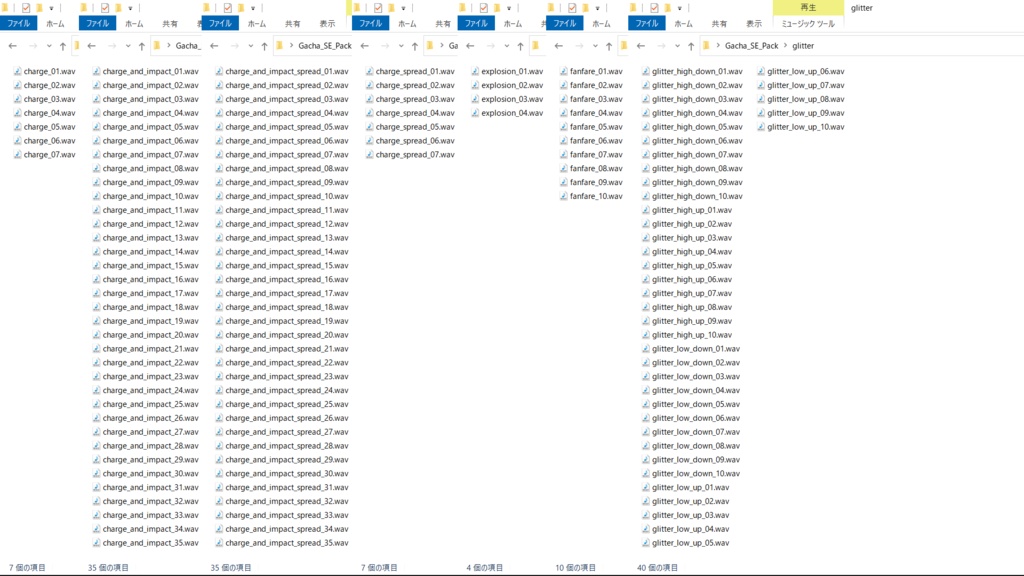Open recent locations dropdown in charge_and_impact_spread window
The image size is (1024, 576).
(251, 46)
